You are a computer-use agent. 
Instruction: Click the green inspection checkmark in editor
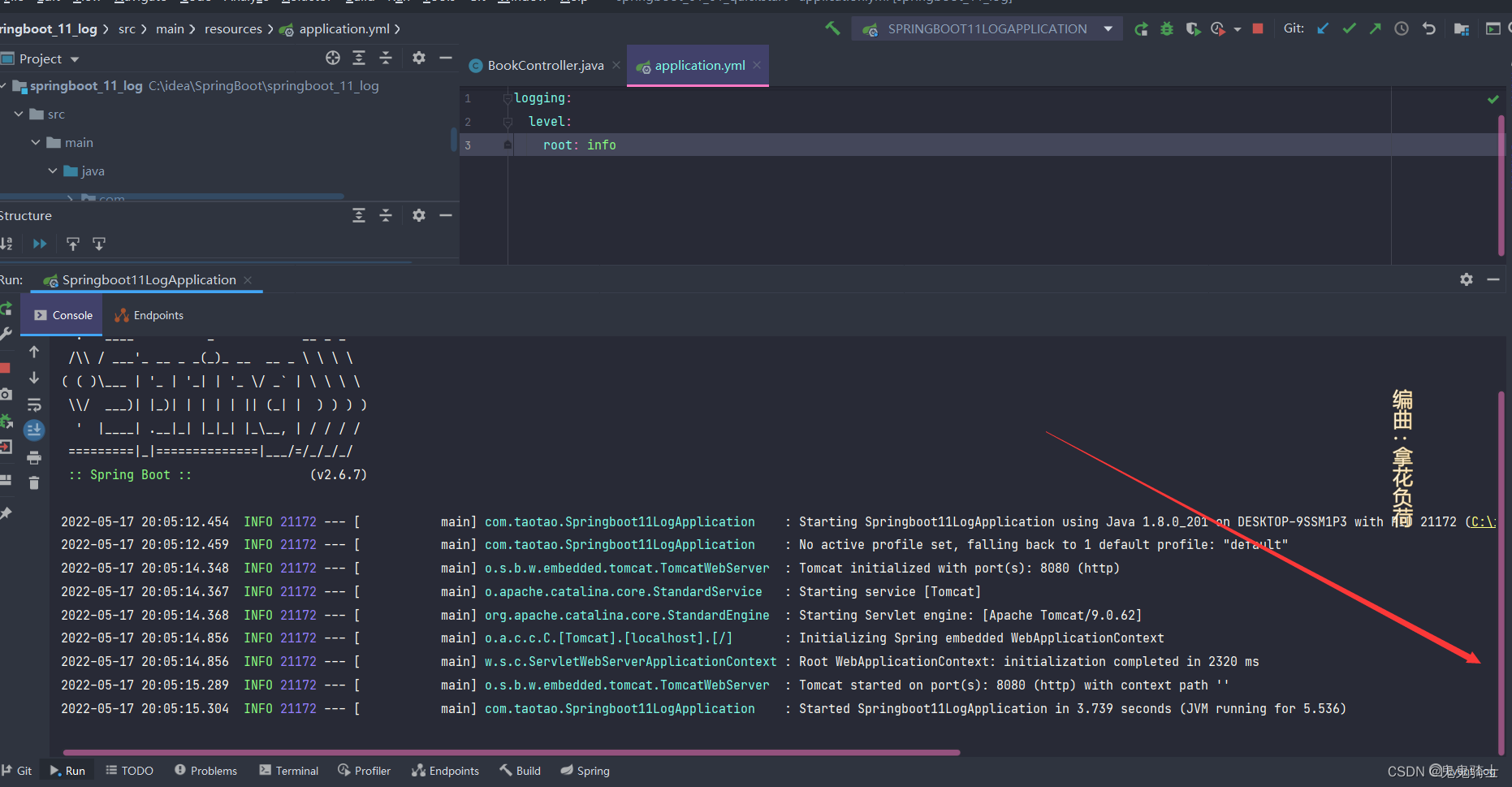coord(1493,99)
